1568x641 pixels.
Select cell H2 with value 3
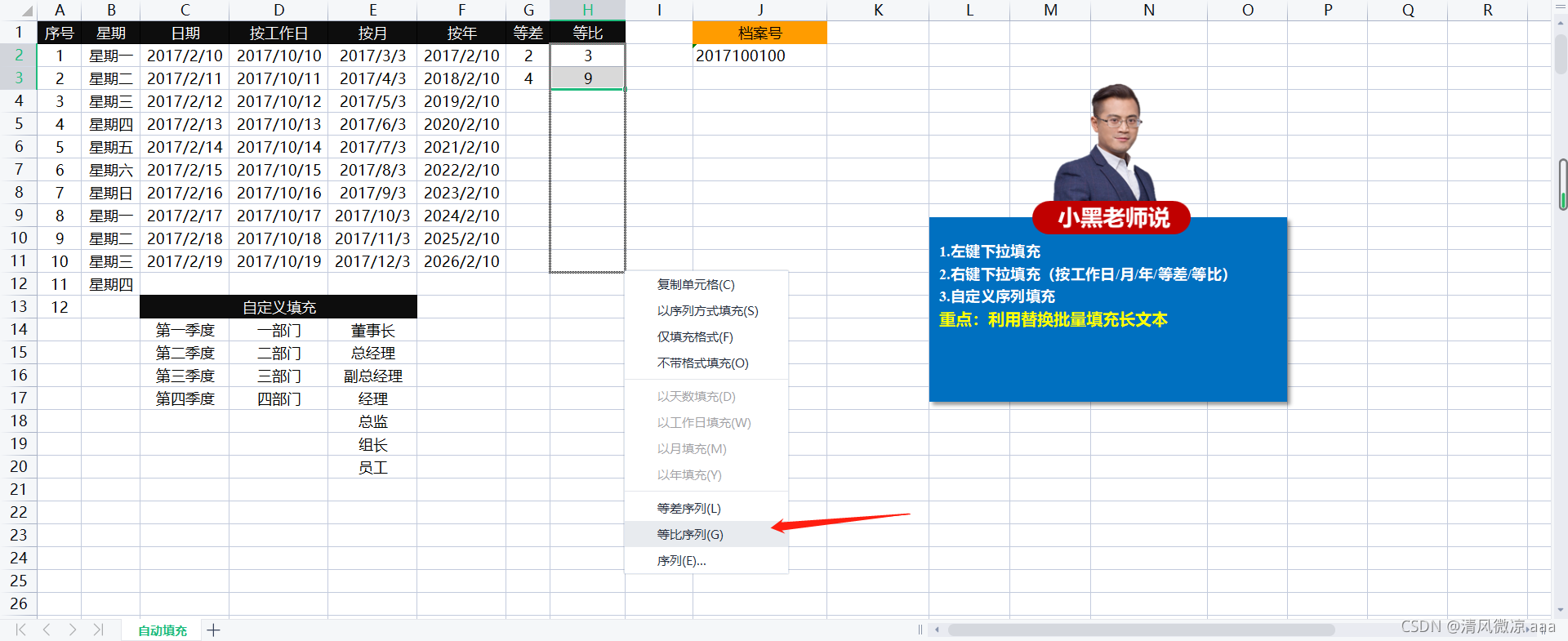point(587,56)
